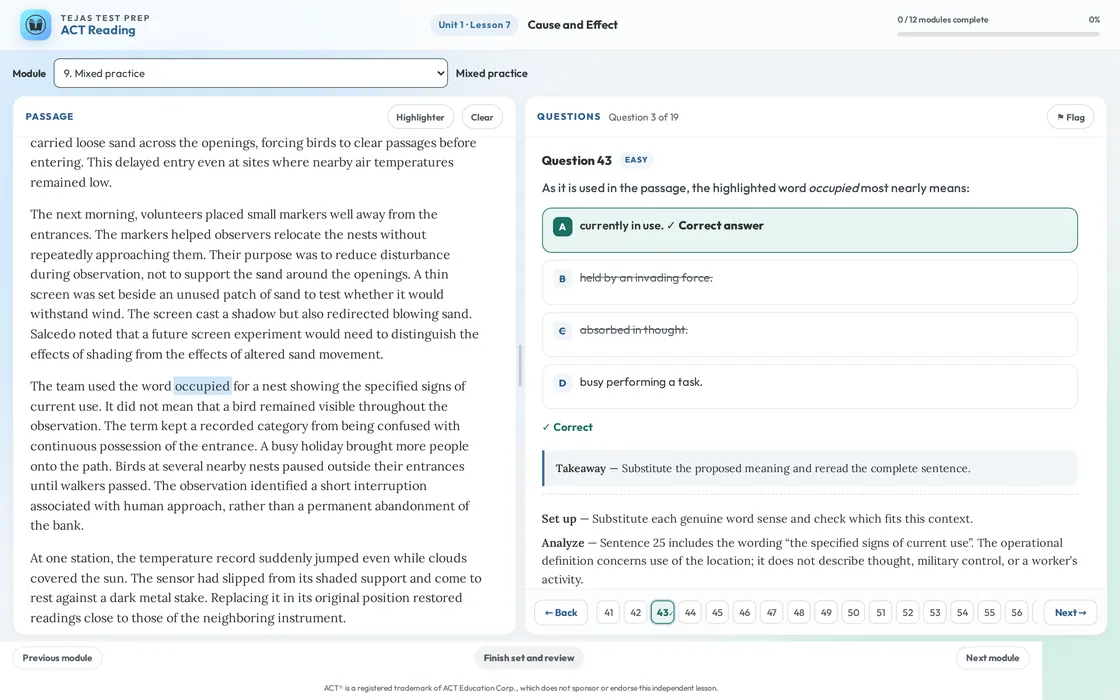
Task: Jump to question 46
Action: point(744,613)
